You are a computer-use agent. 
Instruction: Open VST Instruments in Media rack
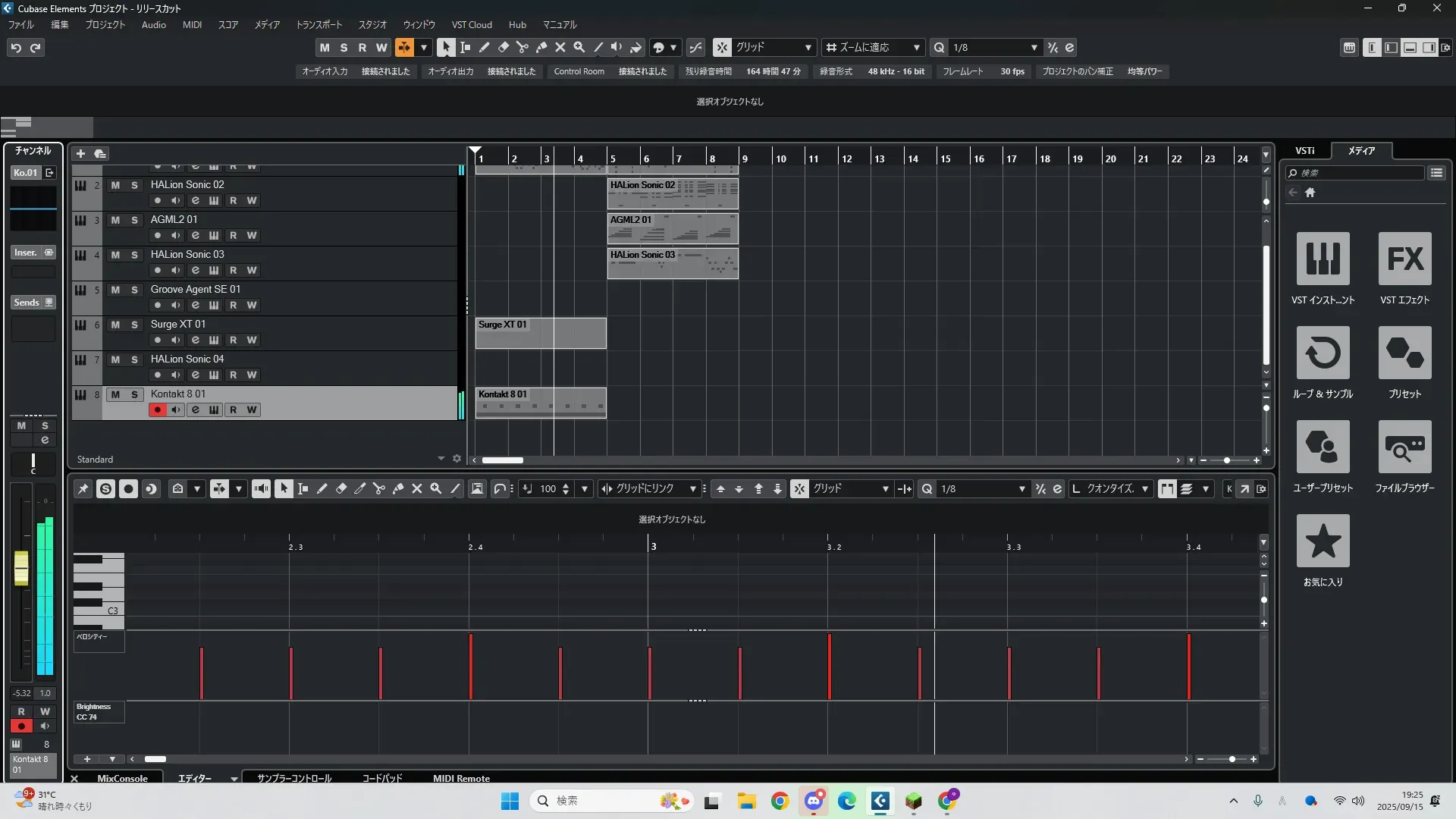pyautogui.click(x=1323, y=259)
